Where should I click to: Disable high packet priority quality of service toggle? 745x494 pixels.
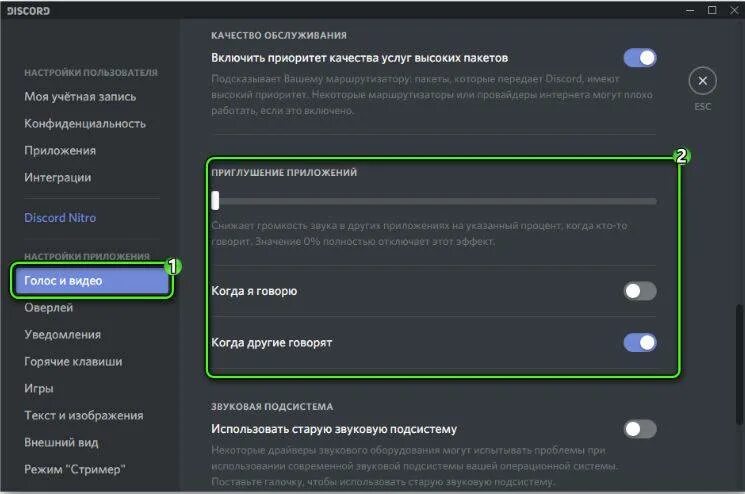640,58
